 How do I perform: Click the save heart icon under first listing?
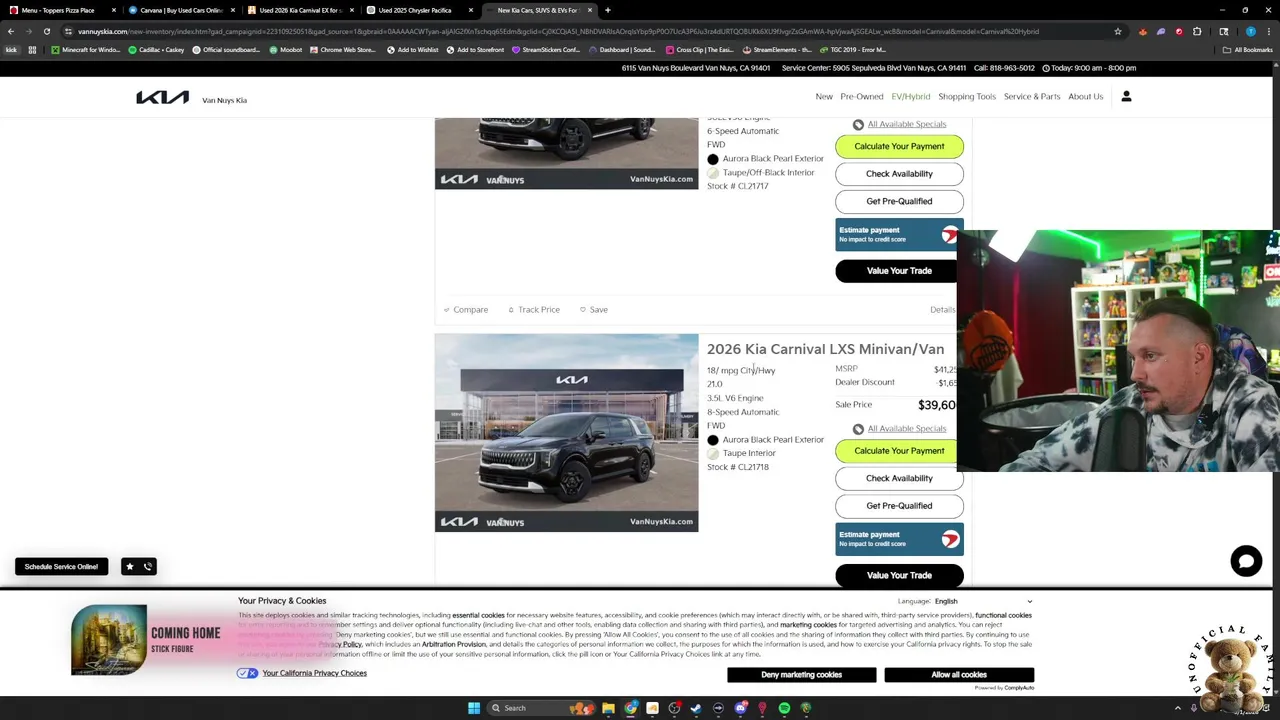point(583,310)
